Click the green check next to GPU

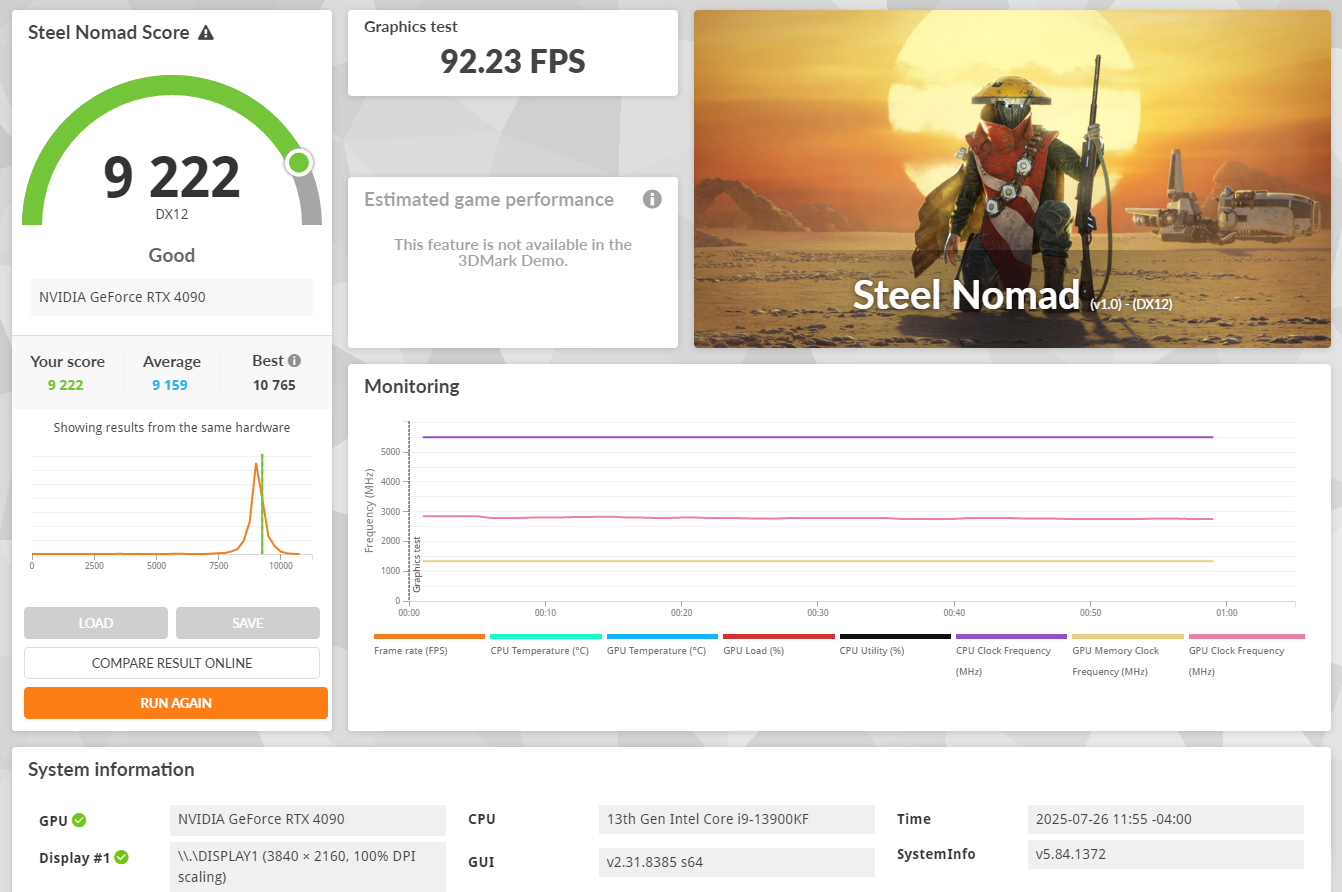[79, 820]
